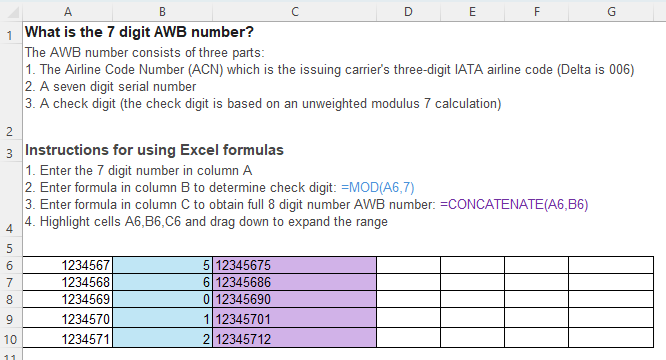Screen dimensions: 666x360
Task: Select cell B8 showing check digit 0
Action: (x=162, y=299)
